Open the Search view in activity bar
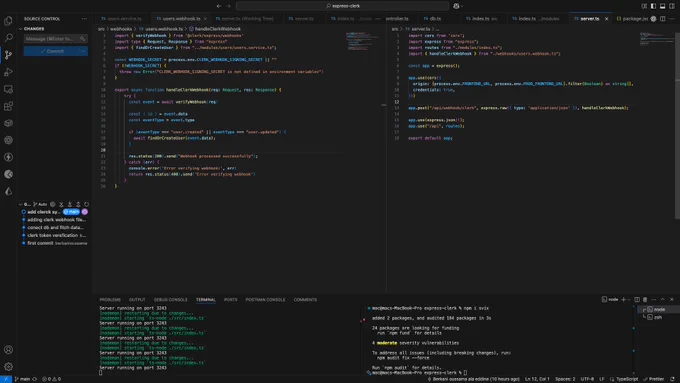The width and height of the screenshot is (680, 383). point(8,38)
